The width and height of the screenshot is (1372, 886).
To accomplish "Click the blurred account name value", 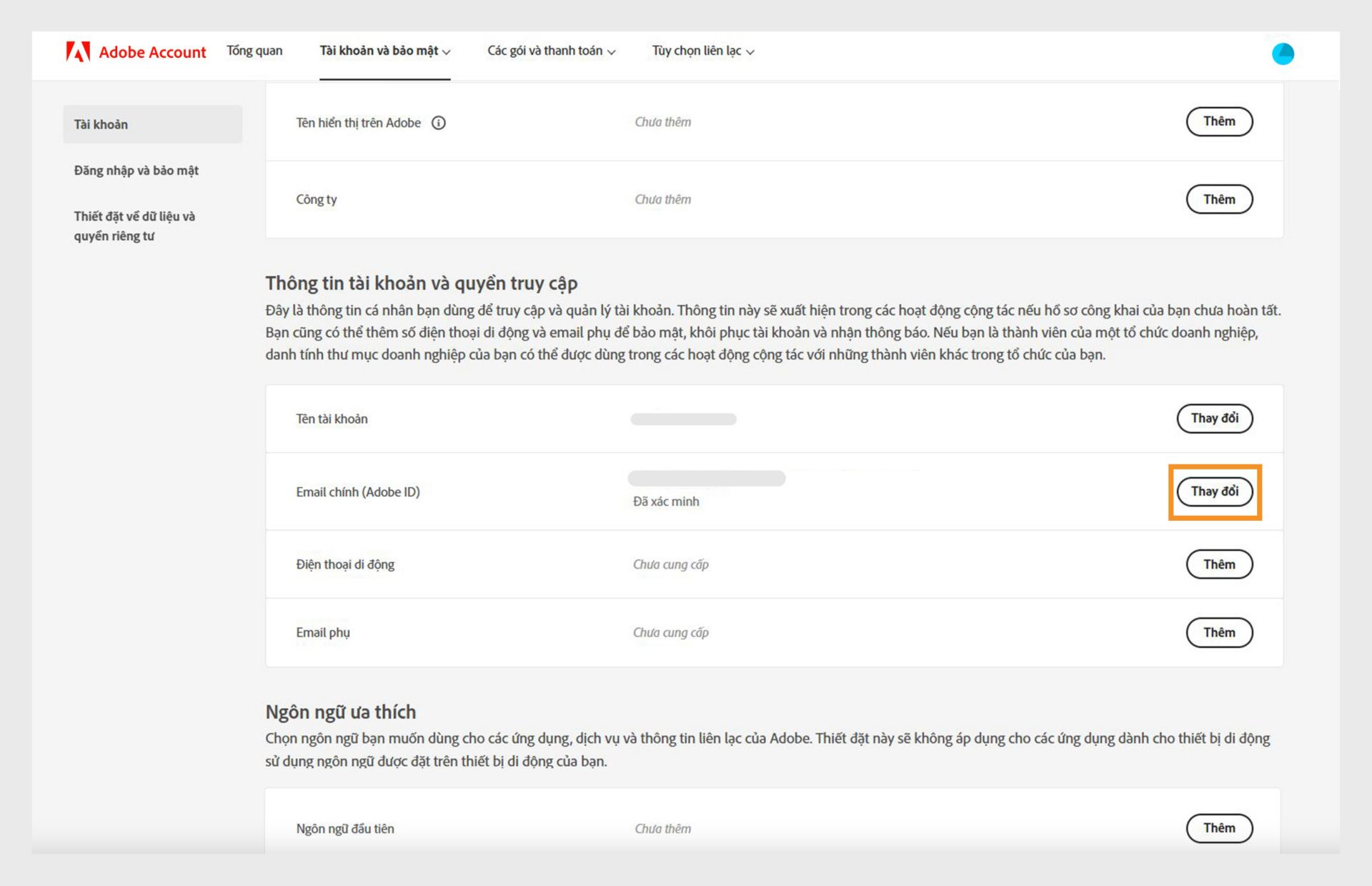I will point(683,419).
